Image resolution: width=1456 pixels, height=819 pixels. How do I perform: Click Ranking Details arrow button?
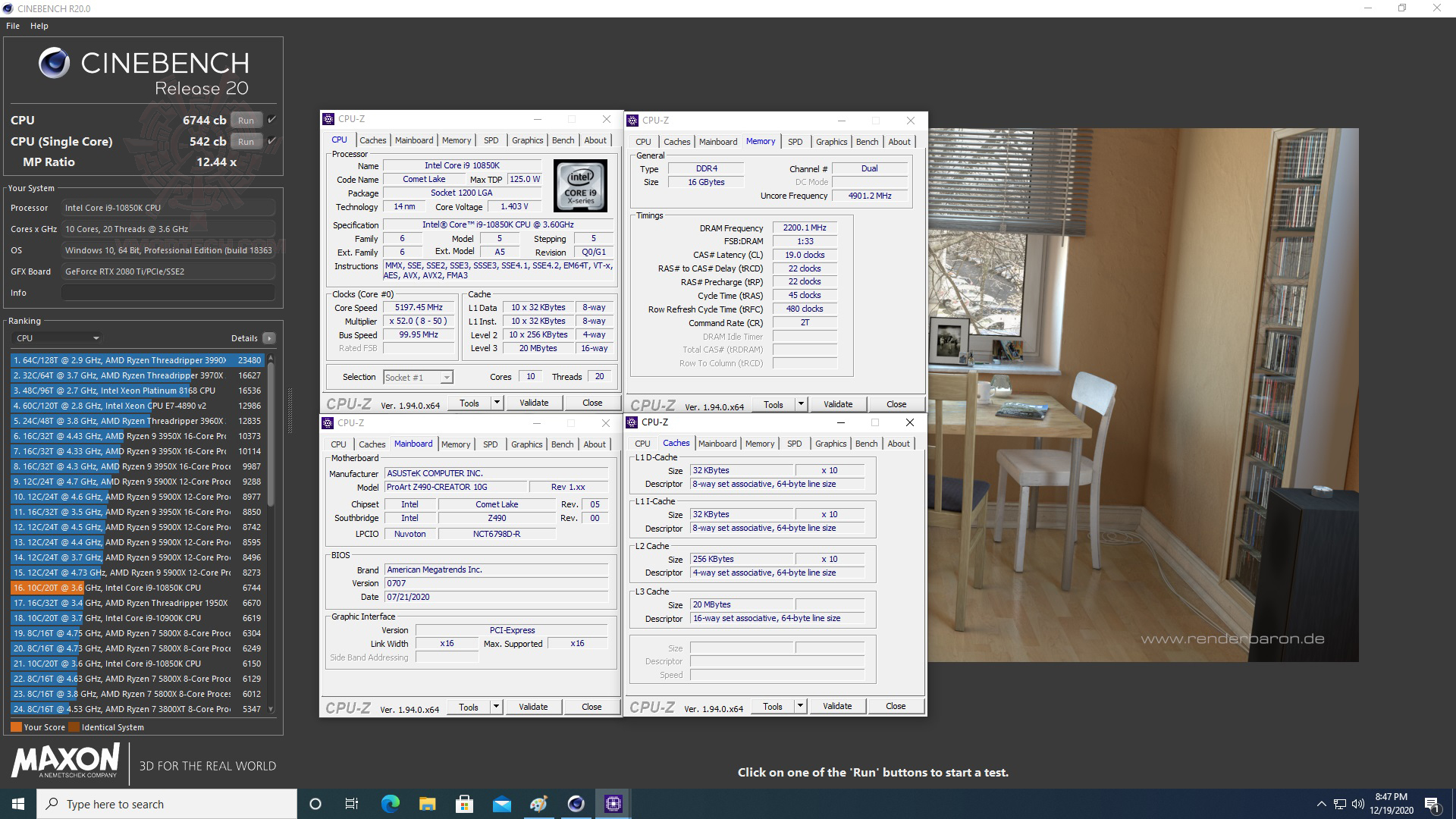click(269, 338)
